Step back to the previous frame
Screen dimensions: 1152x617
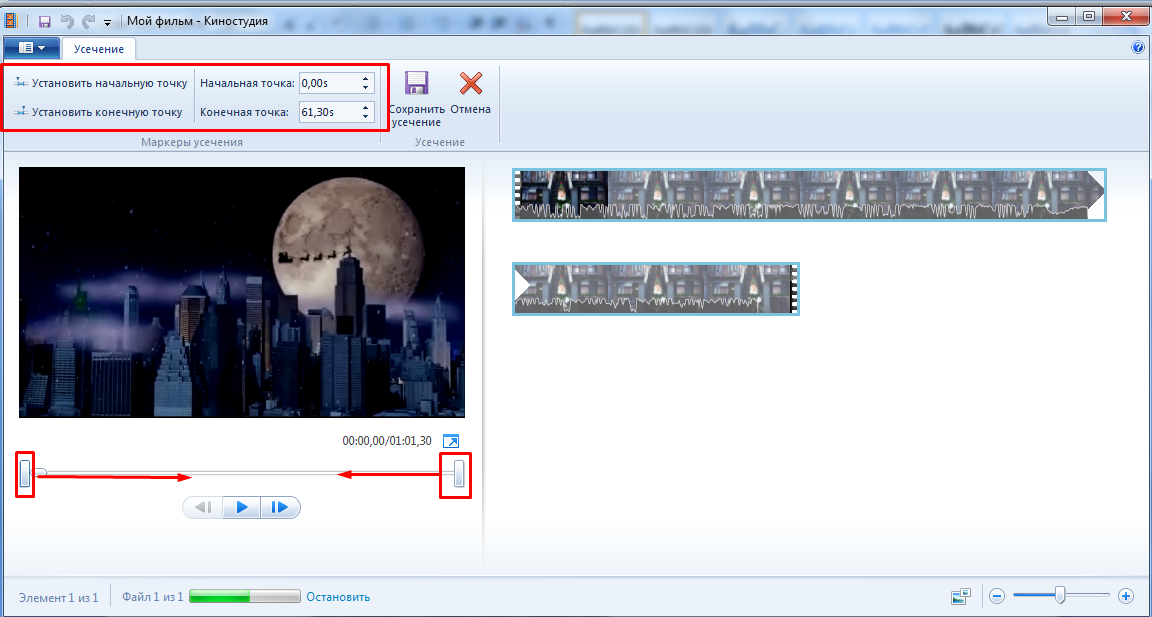coord(204,507)
